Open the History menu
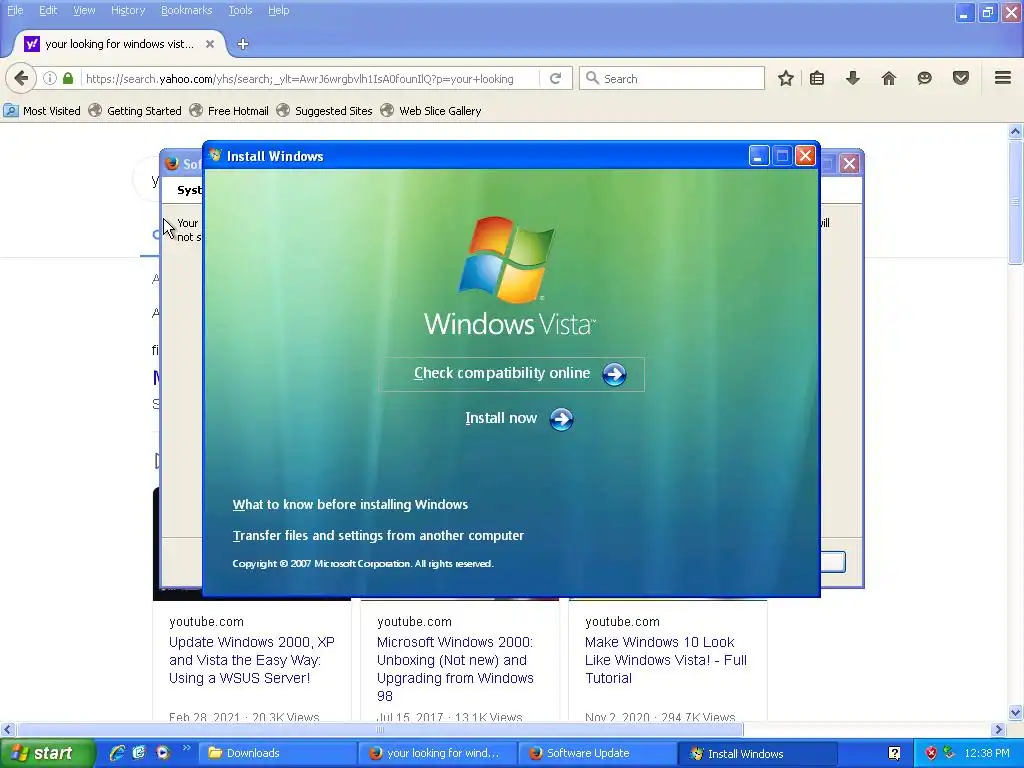This screenshot has height=768, width=1024. pos(128,10)
